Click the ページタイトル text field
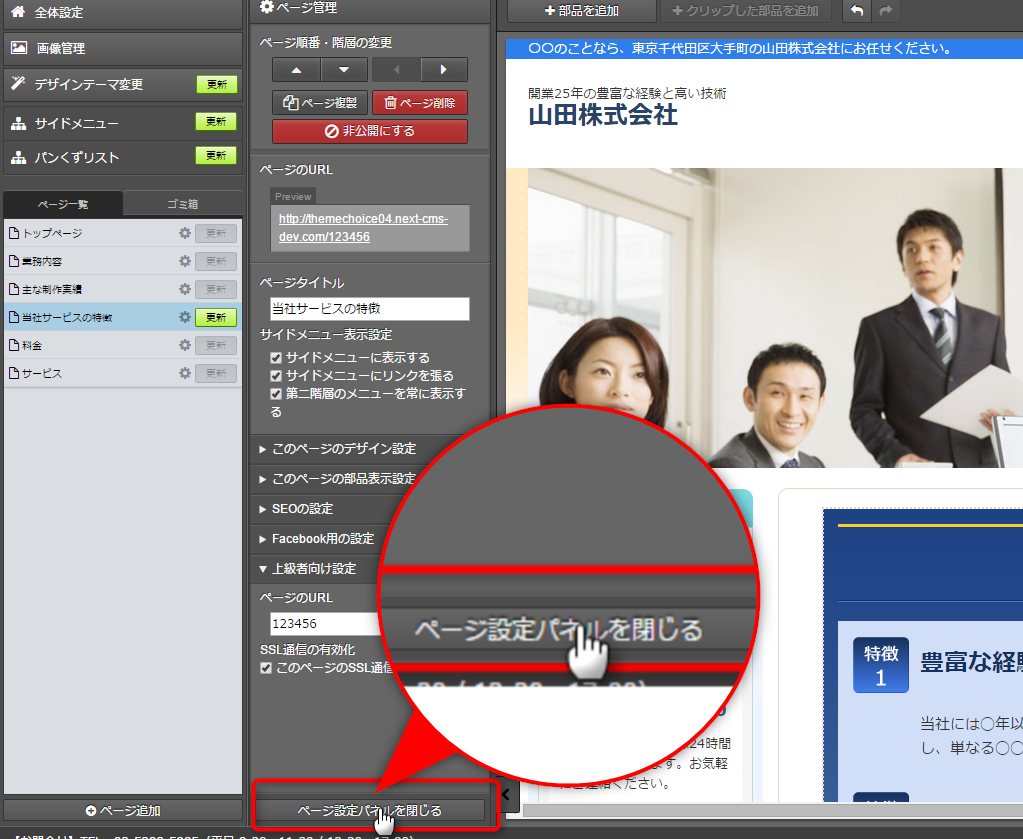Image resolution: width=1023 pixels, height=839 pixels. click(x=369, y=309)
